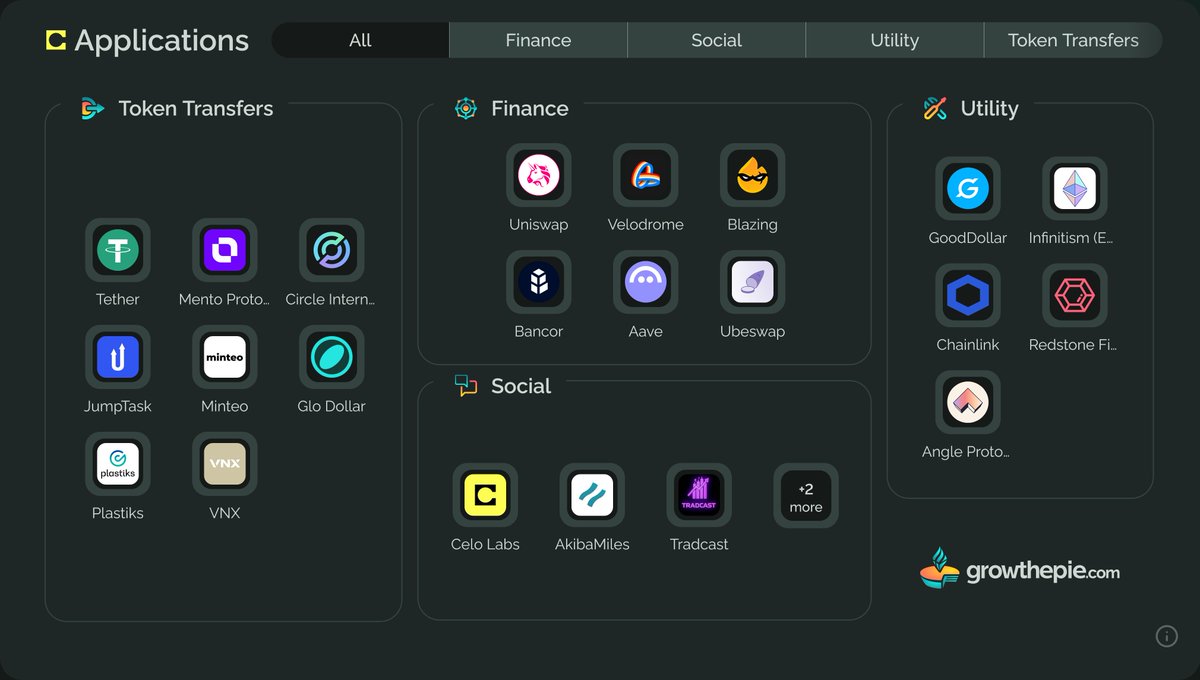Click the "Celo Labs" label
The width and height of the screenshot is (1200, 680).
coord(485,544)
